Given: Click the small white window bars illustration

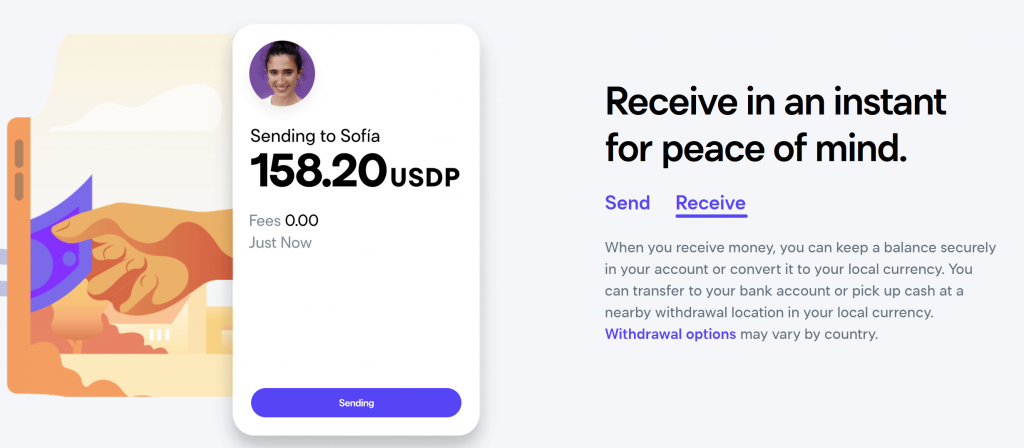Looking at the screenshot, I should click(x=159, y=335).
